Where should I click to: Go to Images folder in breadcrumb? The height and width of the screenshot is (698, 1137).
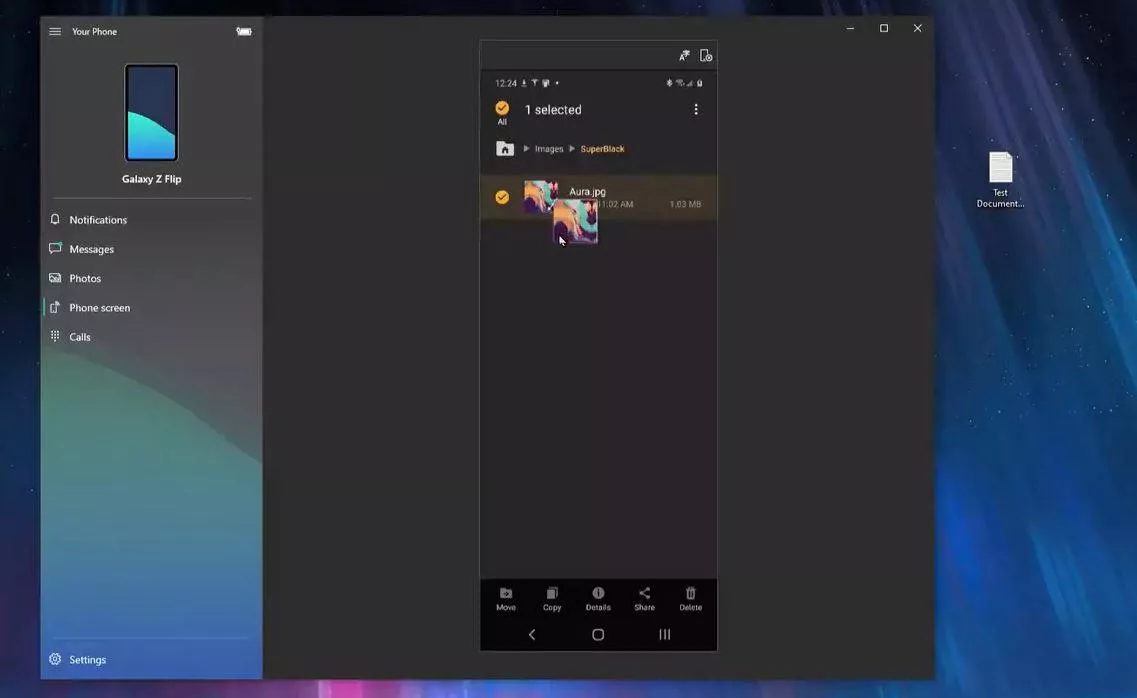coord(549,149)
